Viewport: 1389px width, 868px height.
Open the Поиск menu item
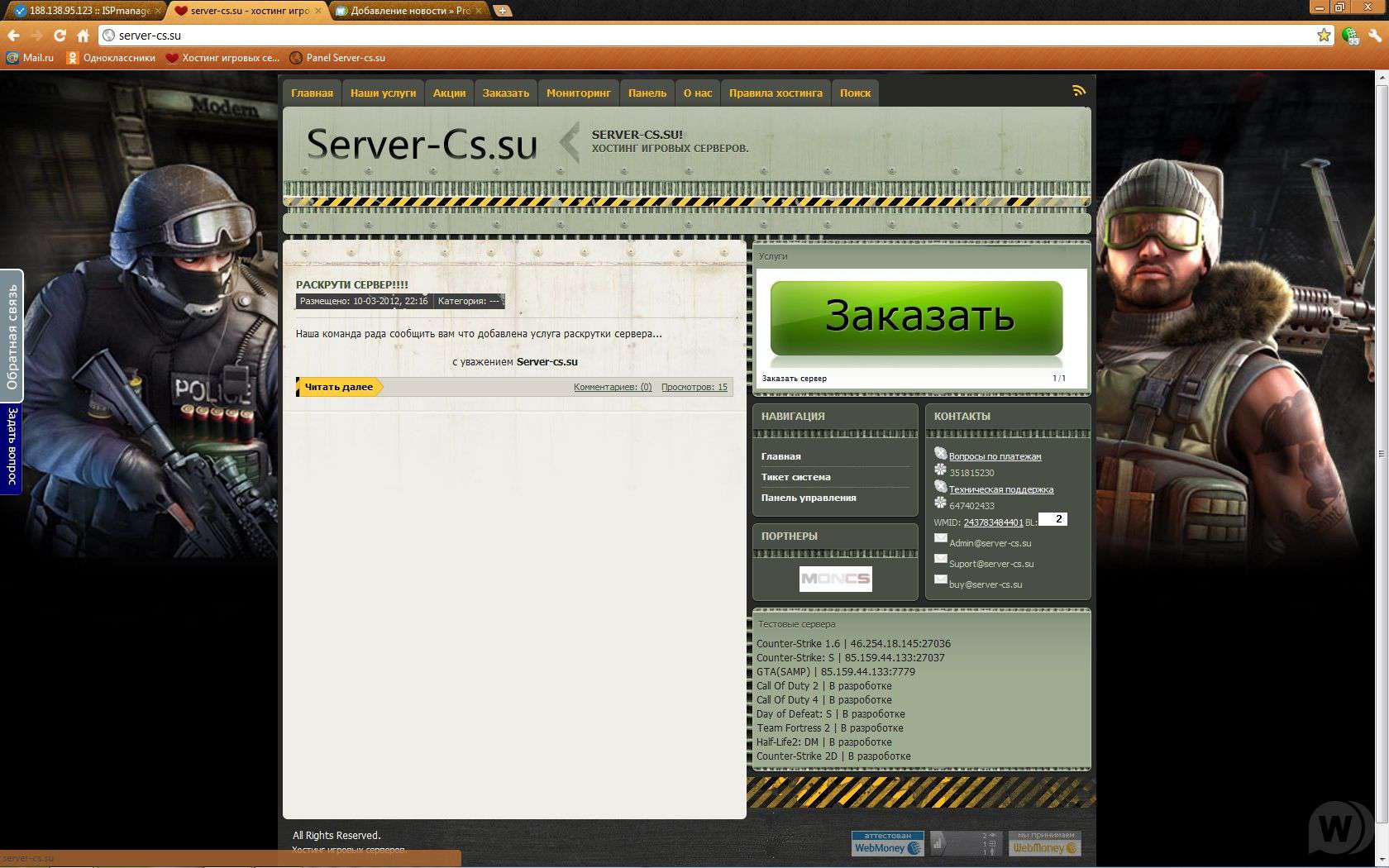tap(855, 93)
